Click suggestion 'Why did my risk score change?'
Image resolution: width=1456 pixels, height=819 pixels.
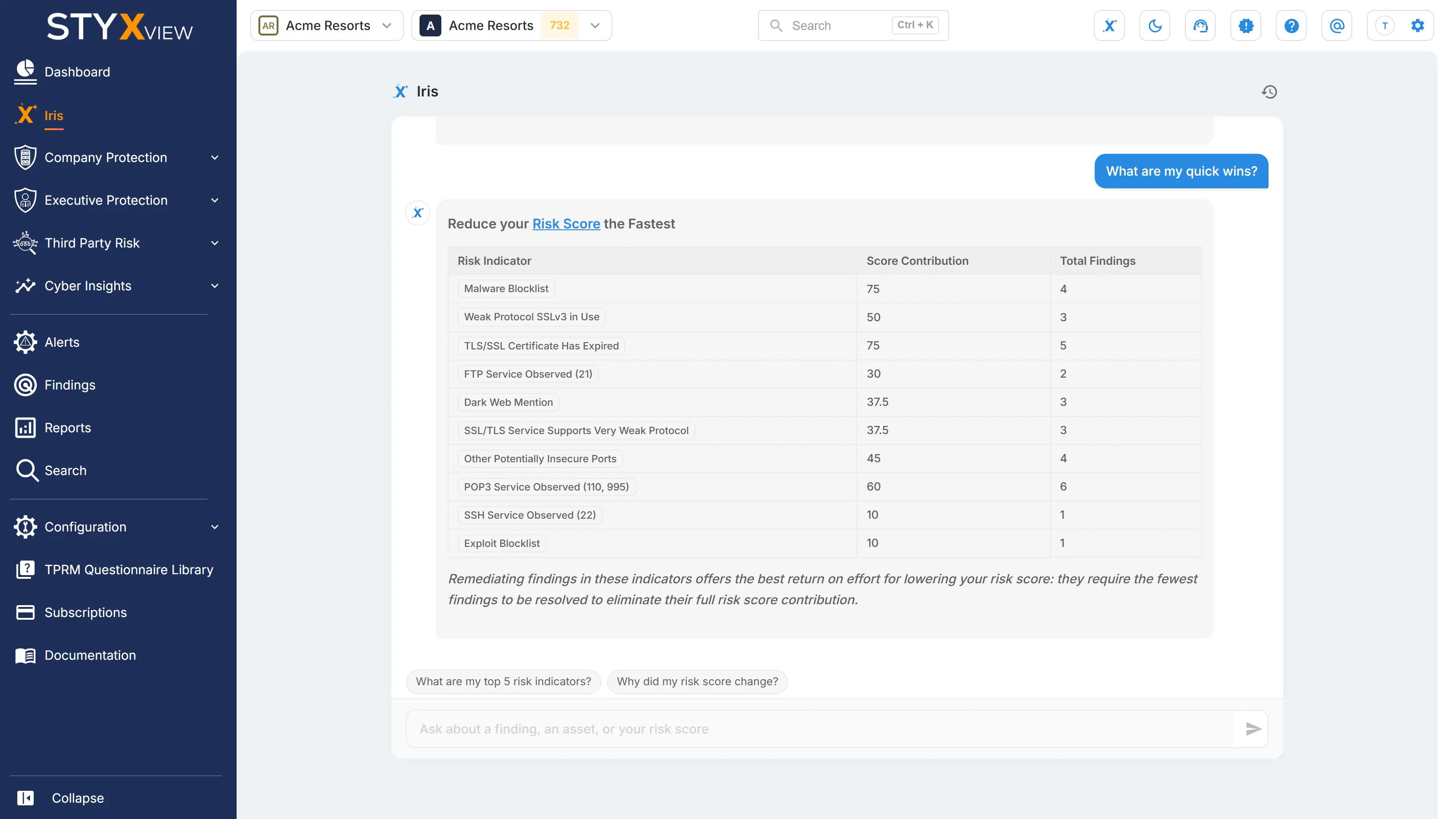[697, 682]
